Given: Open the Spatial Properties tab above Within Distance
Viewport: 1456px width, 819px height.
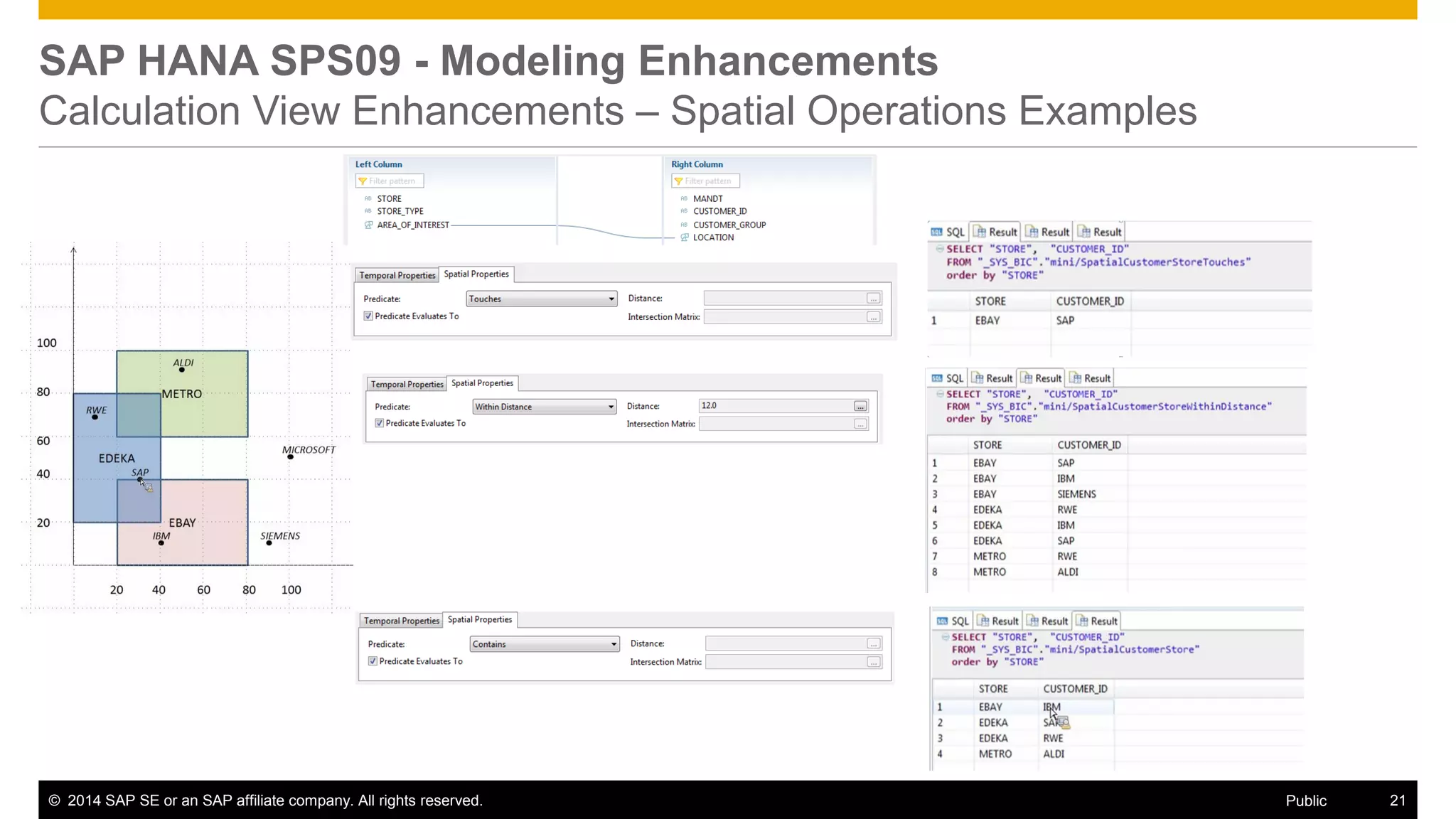Looking at the screenshot, I should pos(482,382).
